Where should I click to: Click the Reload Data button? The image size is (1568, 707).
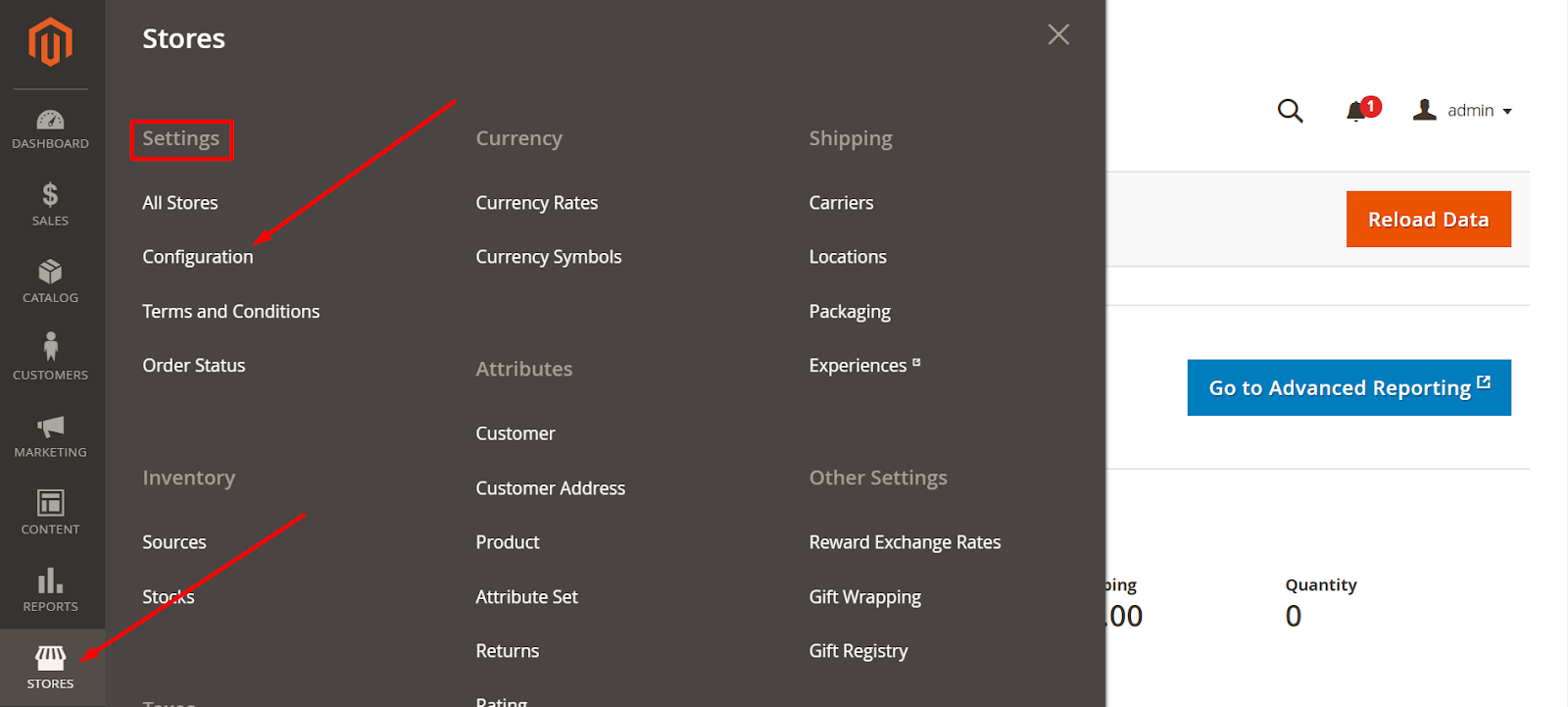[x=1427, y=219]
